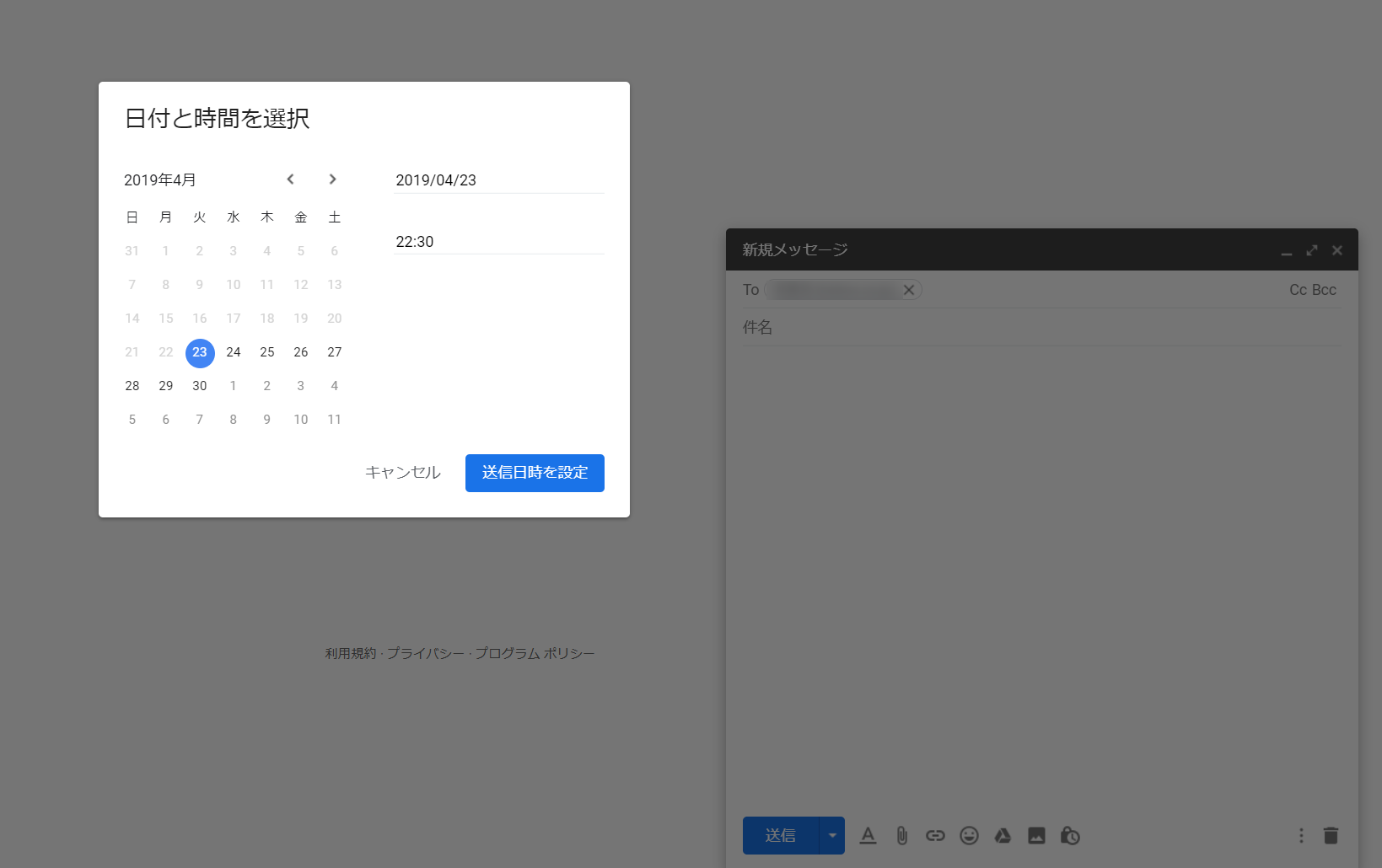The width and height of the screenshot is (1382, 868).
Task: Click the date field showing 2019/04/23
Action: click(x=497, y=180)
